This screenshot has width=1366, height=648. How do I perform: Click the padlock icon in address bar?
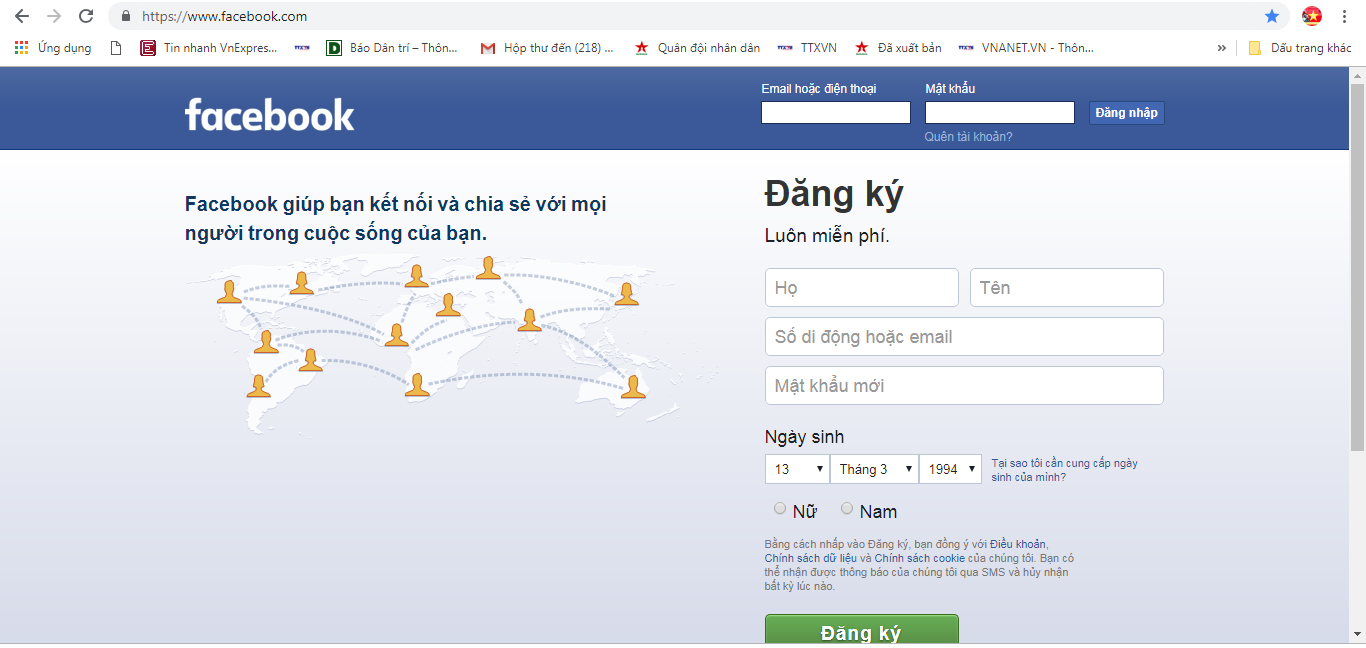click(x=125, y=16)
